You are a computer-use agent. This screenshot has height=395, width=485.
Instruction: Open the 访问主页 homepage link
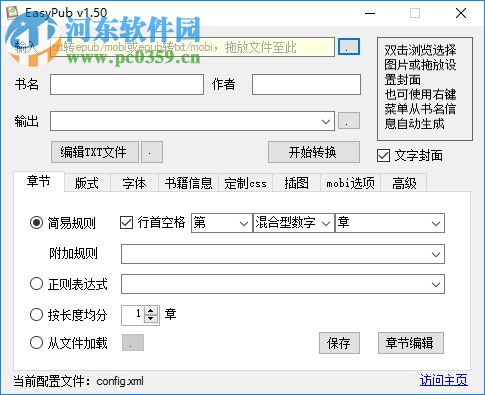tap(443, 380)
